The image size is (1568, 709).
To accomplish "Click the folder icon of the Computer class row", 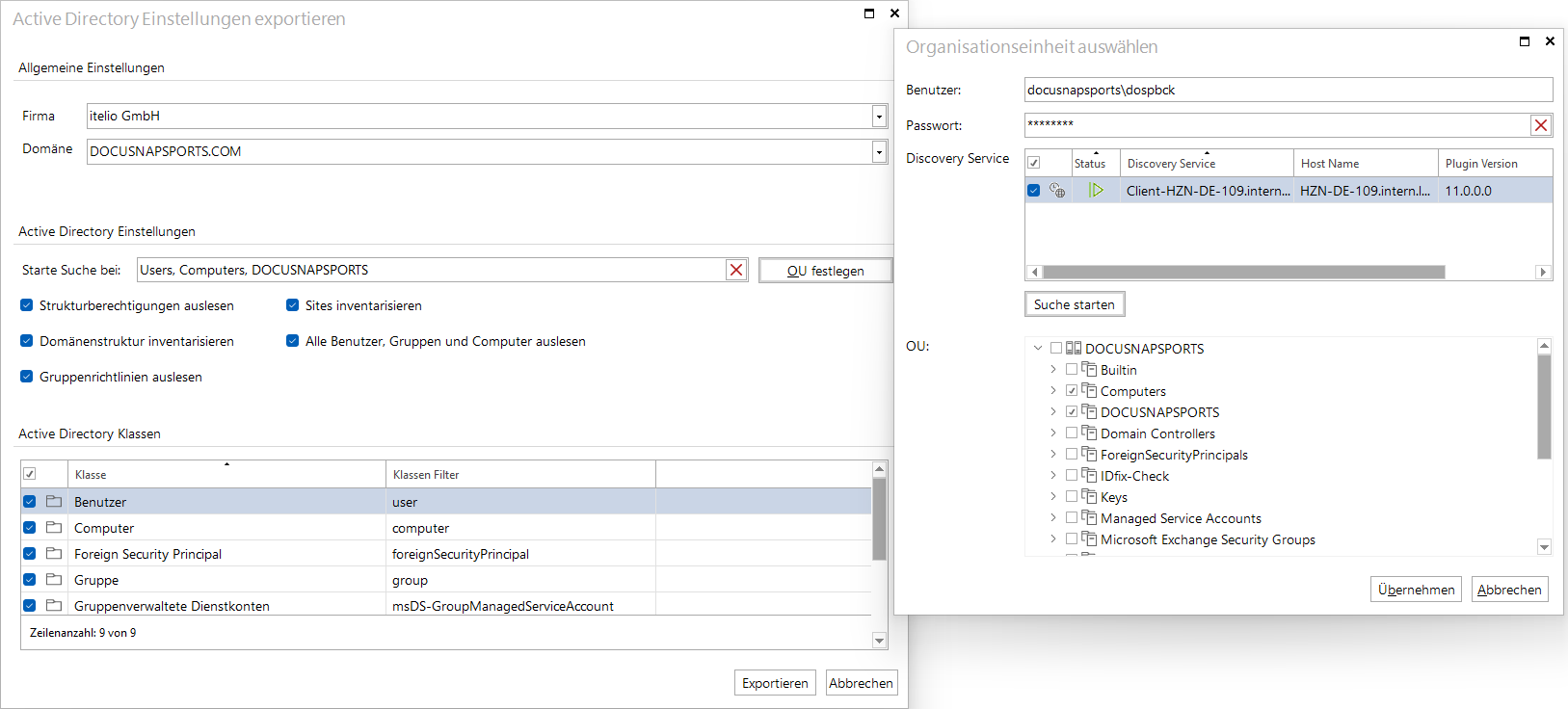I will [x=54, y=528].
